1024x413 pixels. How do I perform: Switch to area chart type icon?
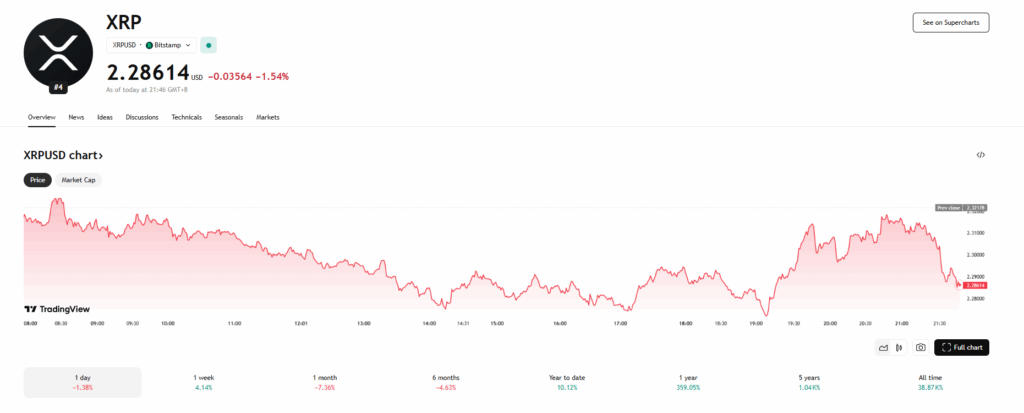click(x=884, y=348)
